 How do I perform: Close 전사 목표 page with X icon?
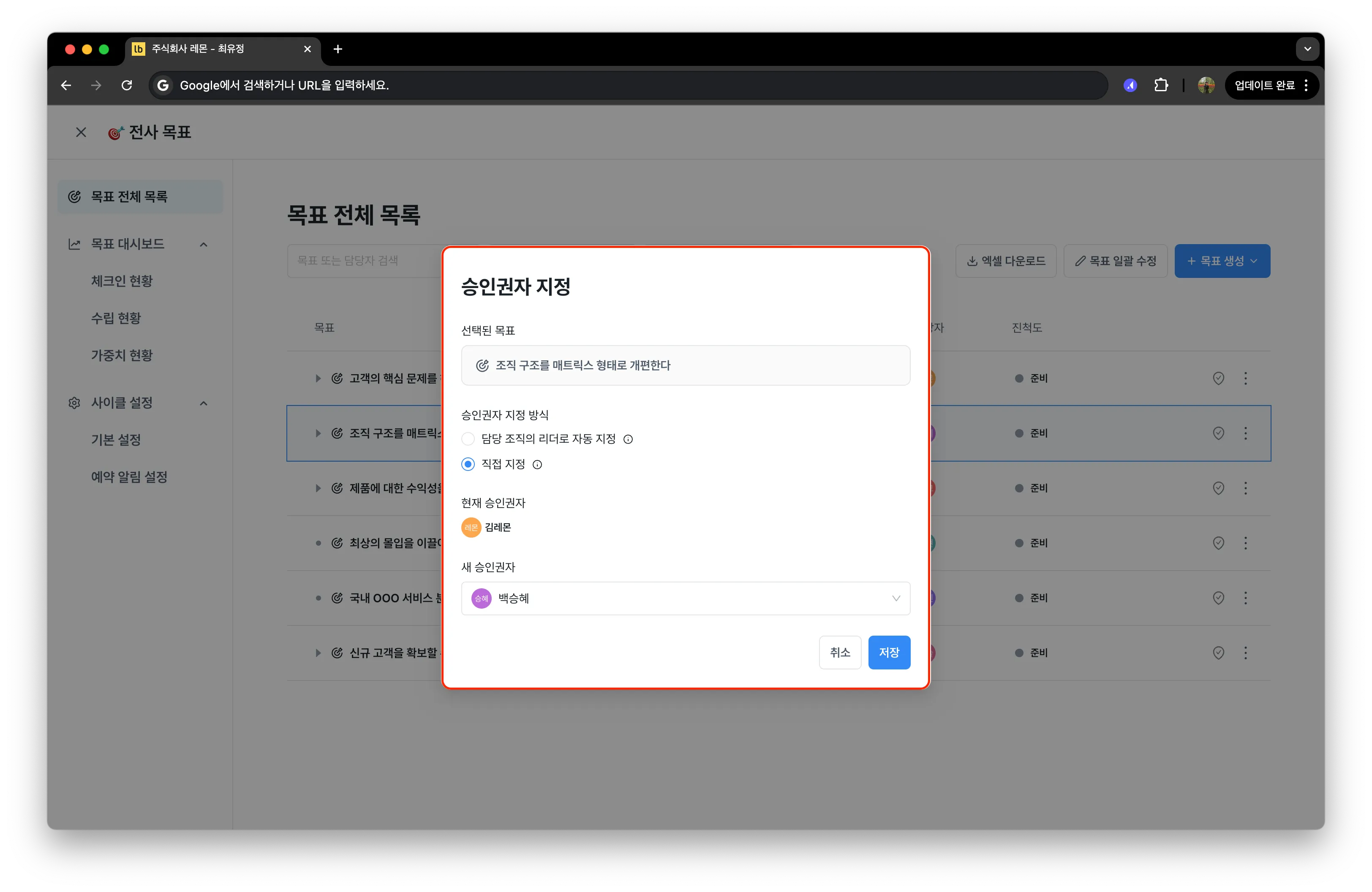coord(81,133)
